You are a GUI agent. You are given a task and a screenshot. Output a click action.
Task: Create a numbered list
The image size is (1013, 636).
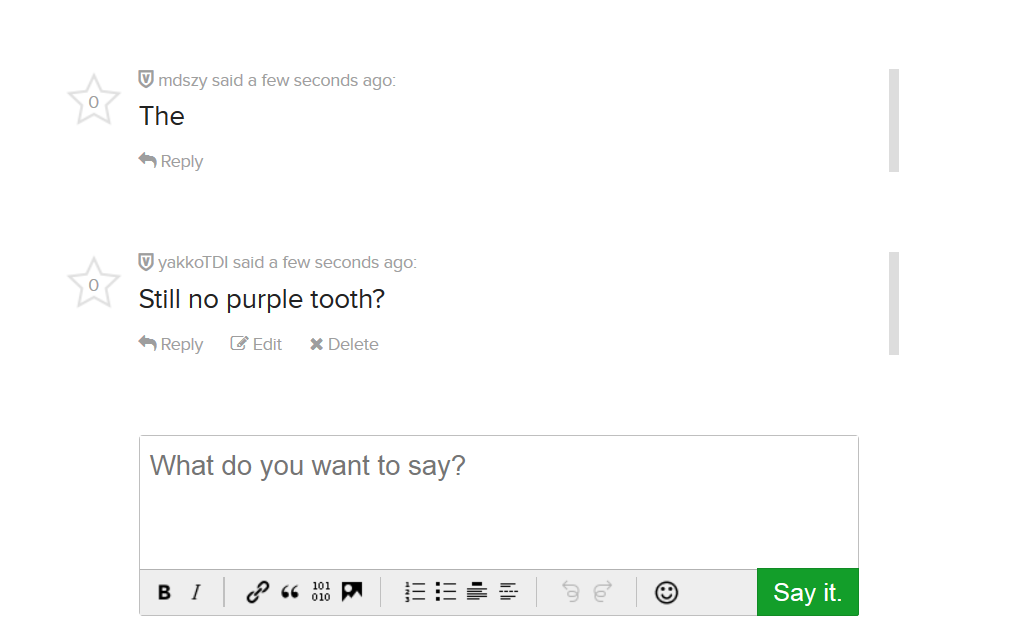414,591
